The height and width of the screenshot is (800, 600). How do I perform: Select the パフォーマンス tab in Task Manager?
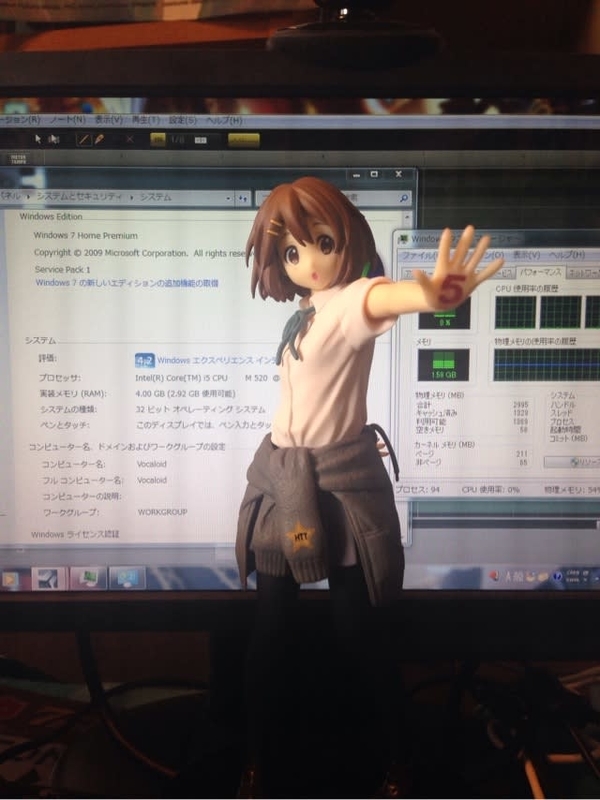[540, 272]
